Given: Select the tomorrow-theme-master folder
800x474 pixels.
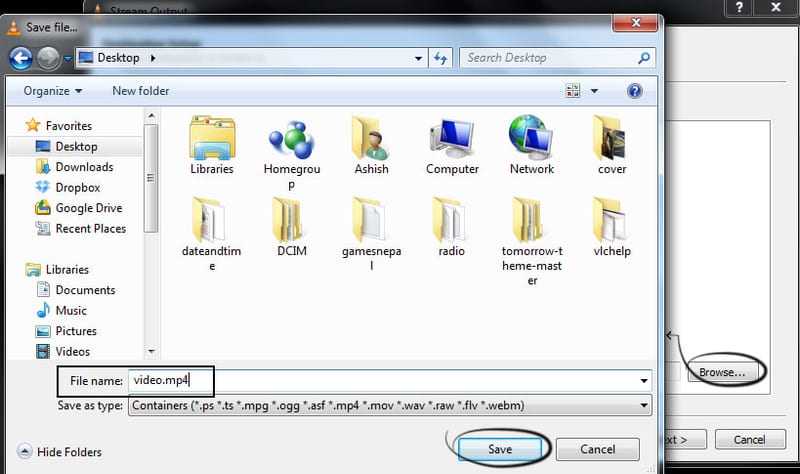Looking at the screenshot, I should (529, 220).
